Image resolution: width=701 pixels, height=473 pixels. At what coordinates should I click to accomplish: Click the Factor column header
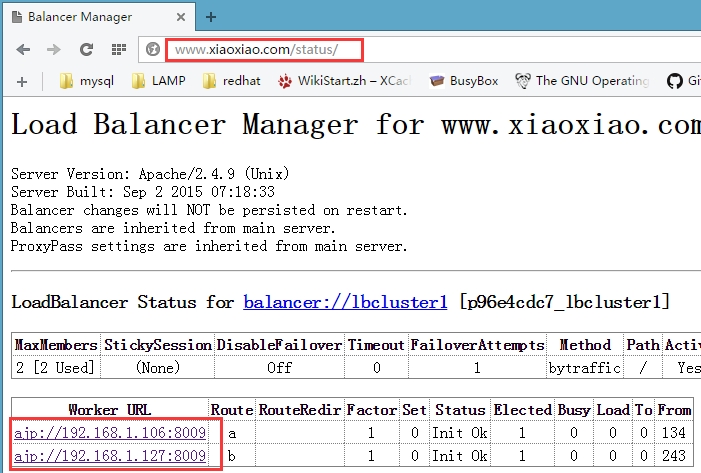click(372, 410)
